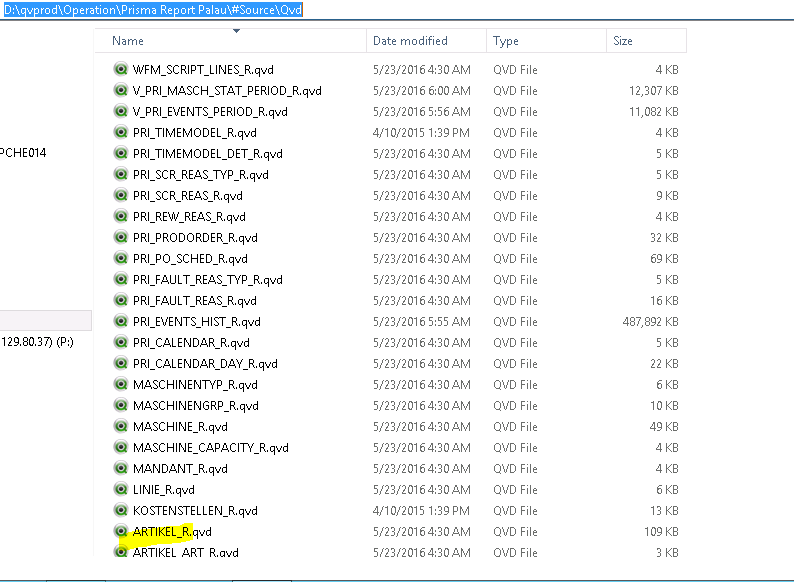Click the address bar path field
794x582 pixels.
pos(153,10)
